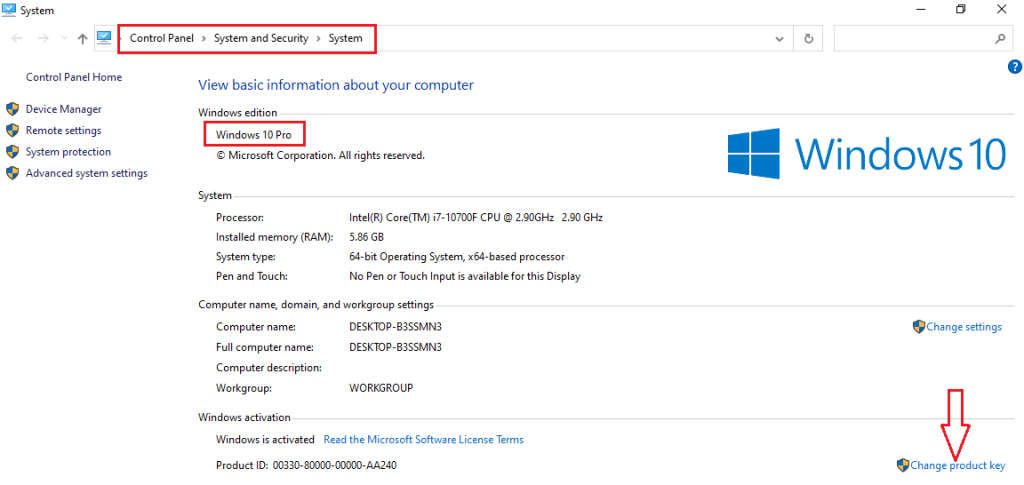Click the Forward navigation arrow
This screenshot has width=1024, height=485.
(x=43, y=39)
